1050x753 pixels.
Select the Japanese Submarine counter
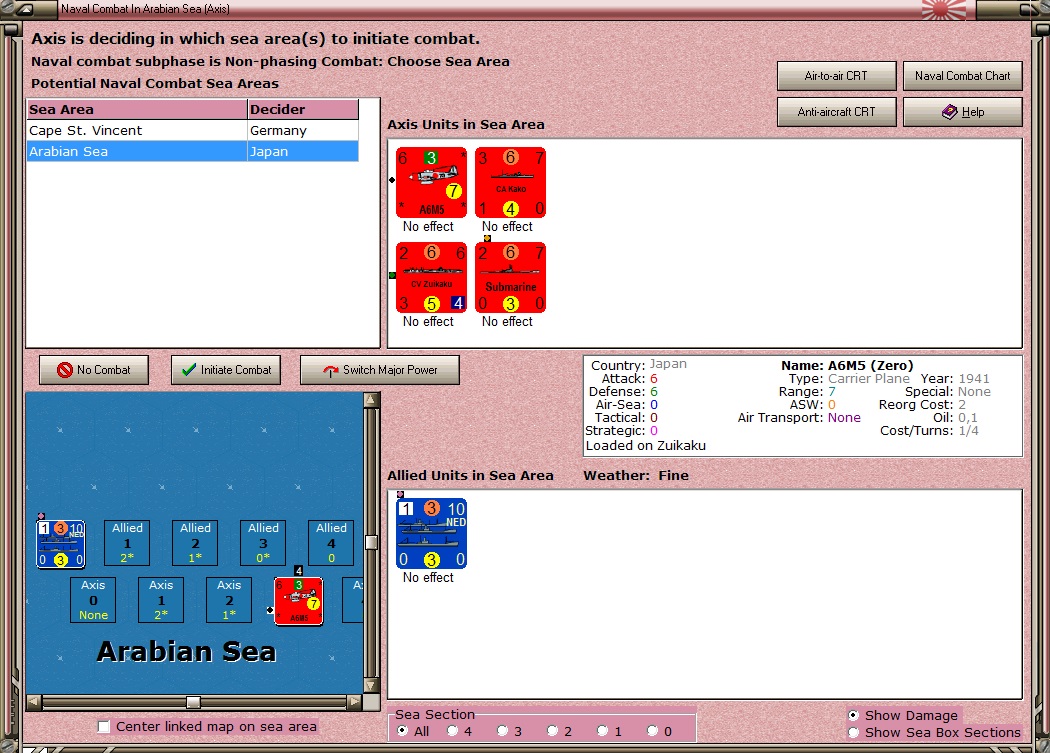point(510,277)
